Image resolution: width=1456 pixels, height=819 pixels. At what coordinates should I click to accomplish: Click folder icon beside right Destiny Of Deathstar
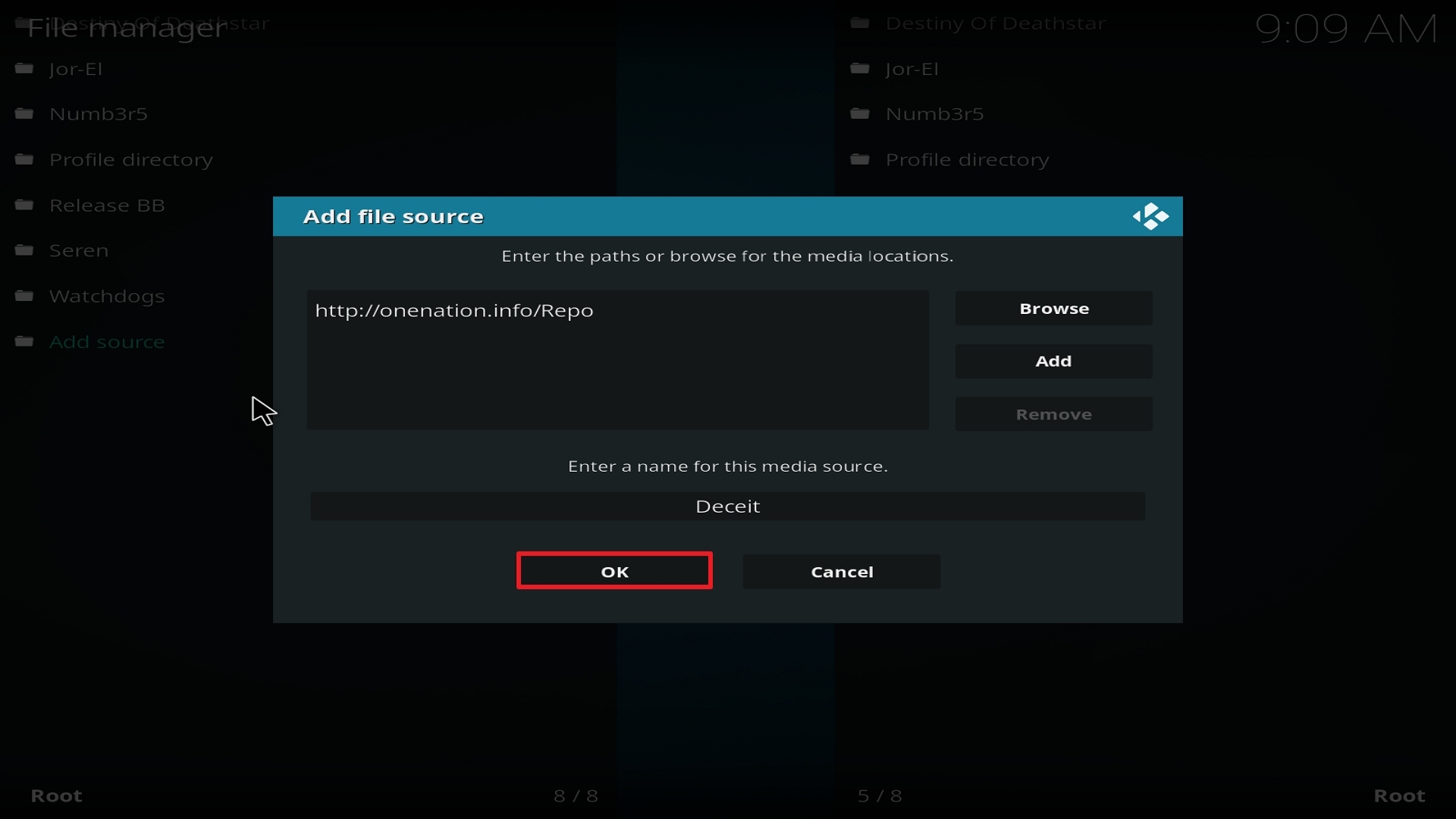tap(860, 24)
